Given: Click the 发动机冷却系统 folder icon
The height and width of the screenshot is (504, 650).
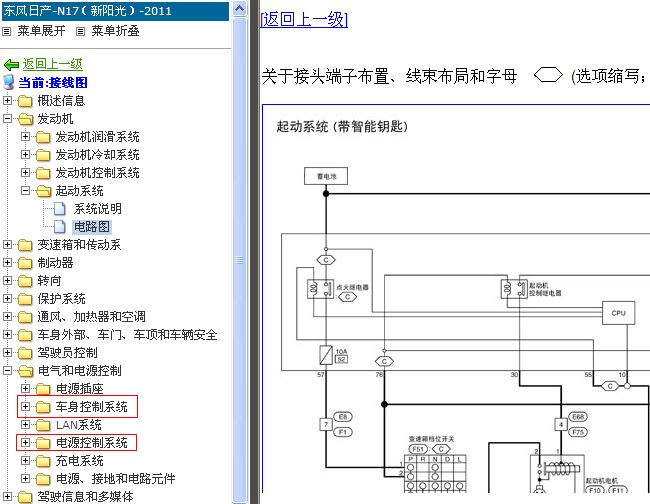Looking at the screenshot, I should [x=43, y=155].
